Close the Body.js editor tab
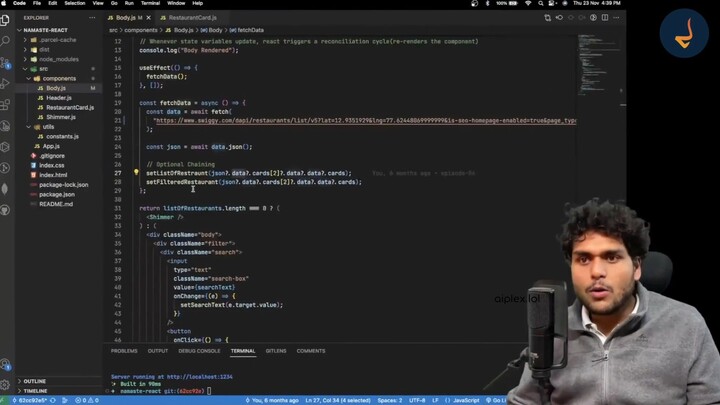This screenshot has height=405, width=720. (x=148, y=18)
